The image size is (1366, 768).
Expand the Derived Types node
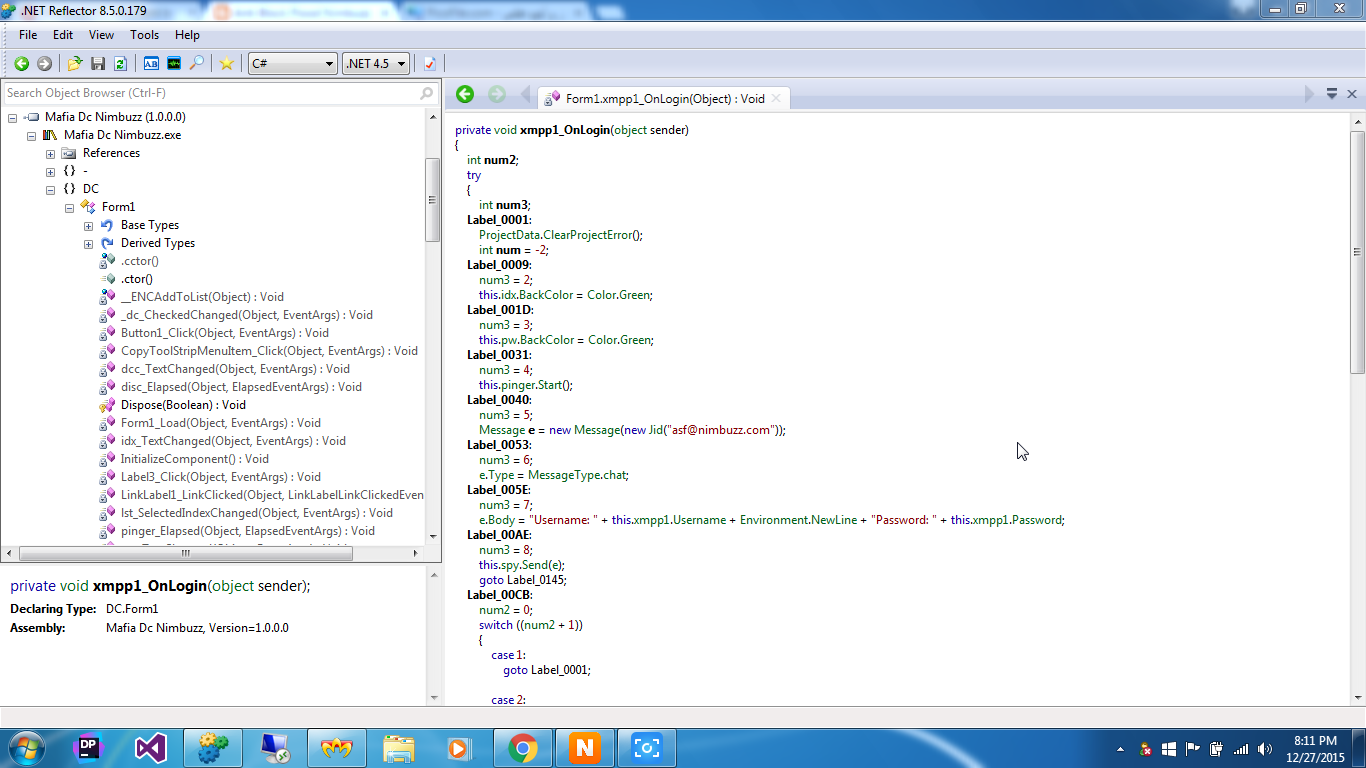coord(88,244)
